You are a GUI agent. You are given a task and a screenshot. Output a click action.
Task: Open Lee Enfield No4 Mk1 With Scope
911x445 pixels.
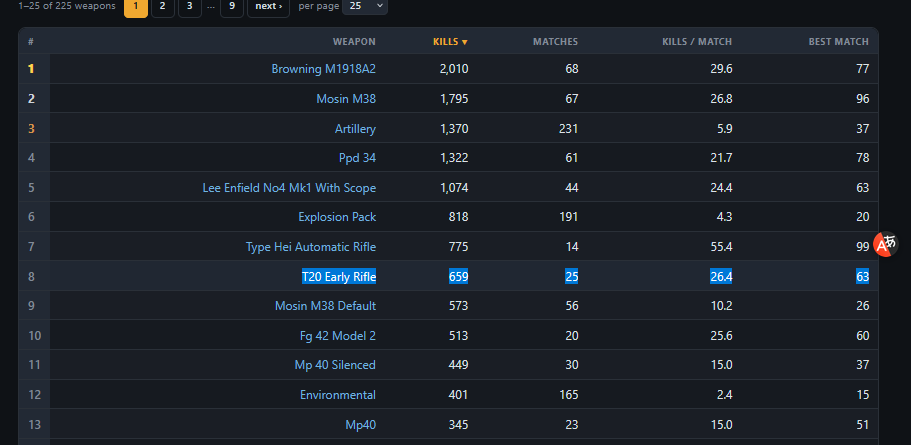(x=289, y=188)
